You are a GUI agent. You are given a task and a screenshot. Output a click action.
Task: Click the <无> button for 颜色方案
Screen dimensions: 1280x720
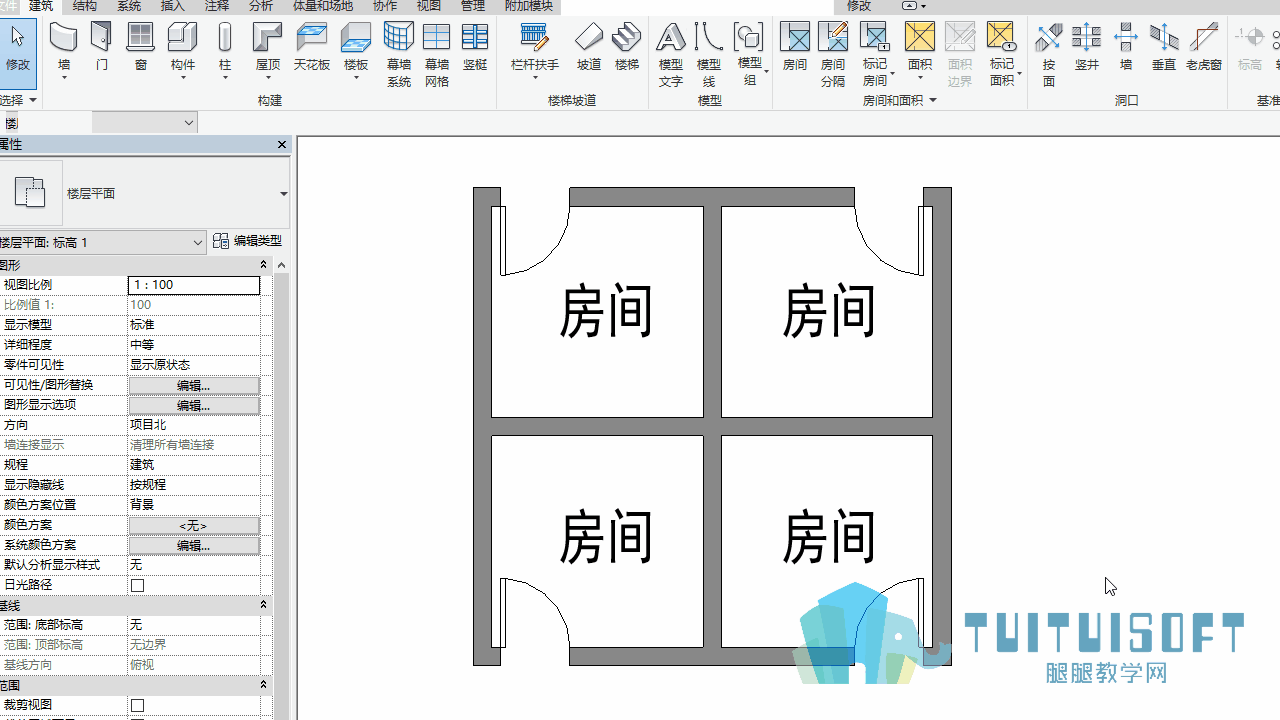pyautogui.click(x=194, y=525)
